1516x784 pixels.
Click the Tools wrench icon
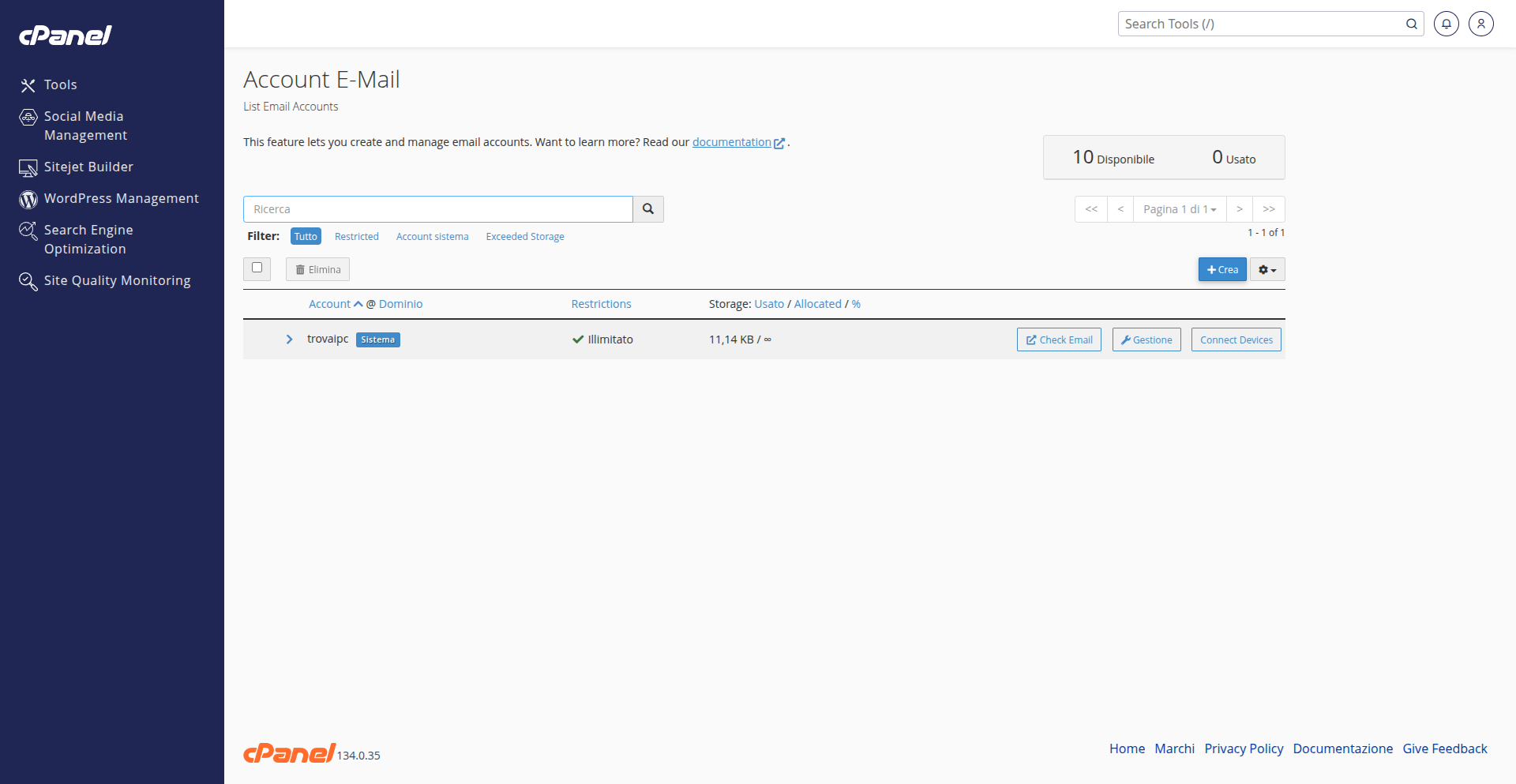click(28, 85)
